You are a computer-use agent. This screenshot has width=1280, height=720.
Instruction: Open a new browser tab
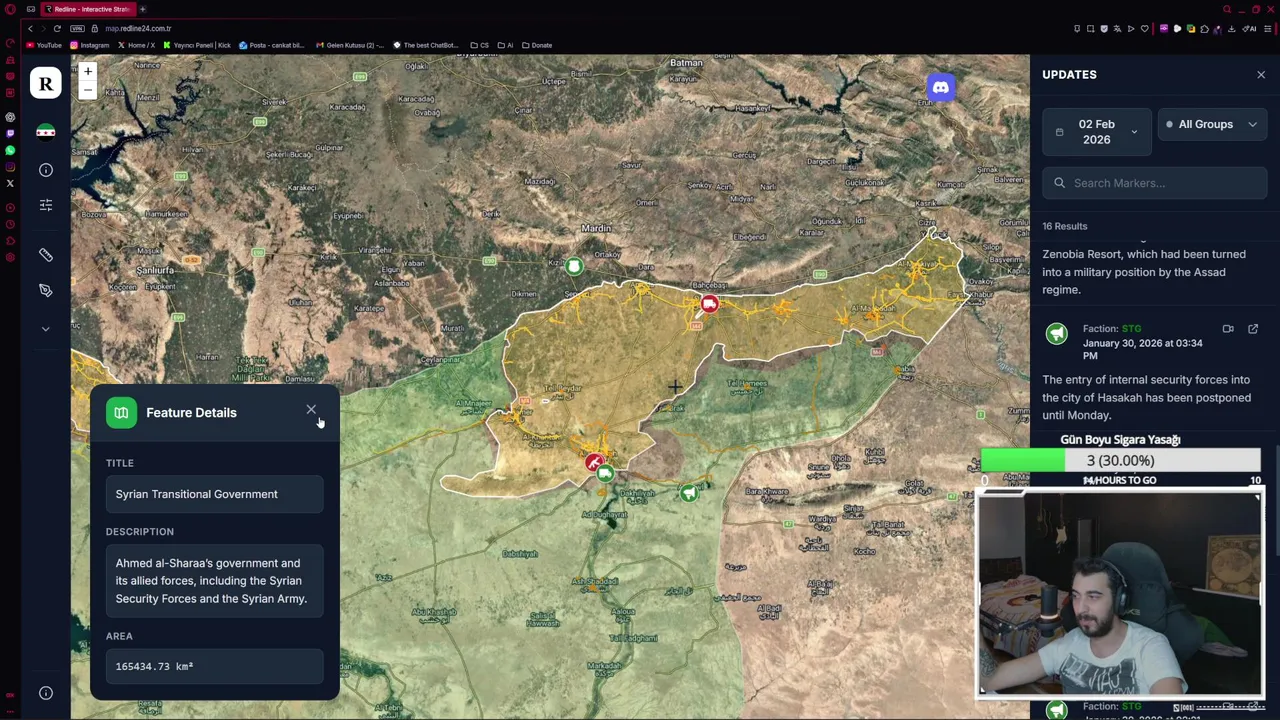point(142,9)
